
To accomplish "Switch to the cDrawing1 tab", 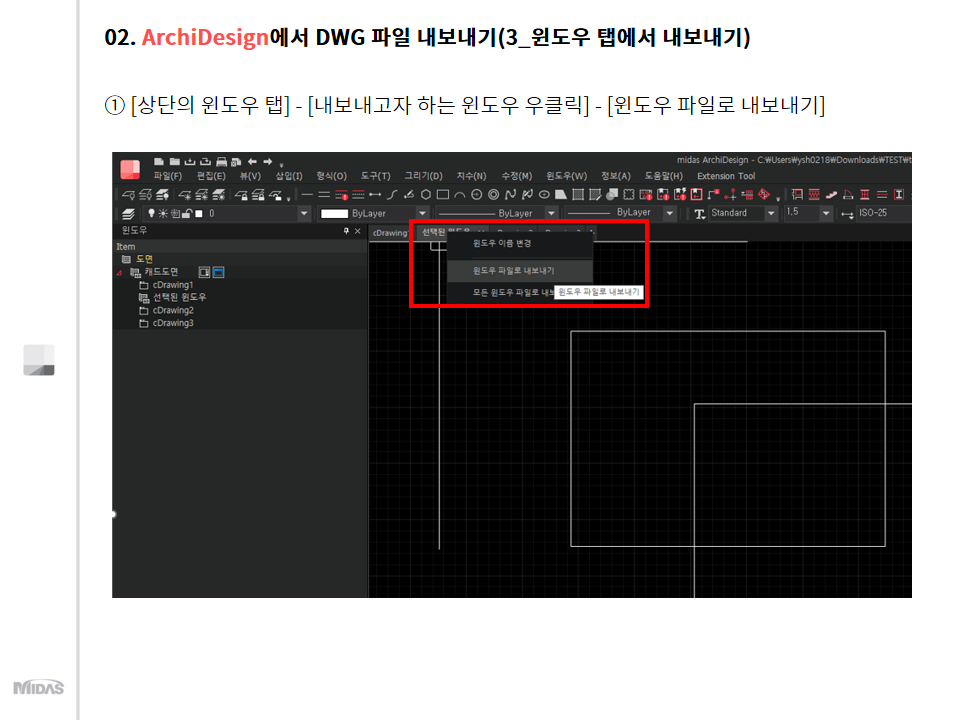I will point(390,233).
